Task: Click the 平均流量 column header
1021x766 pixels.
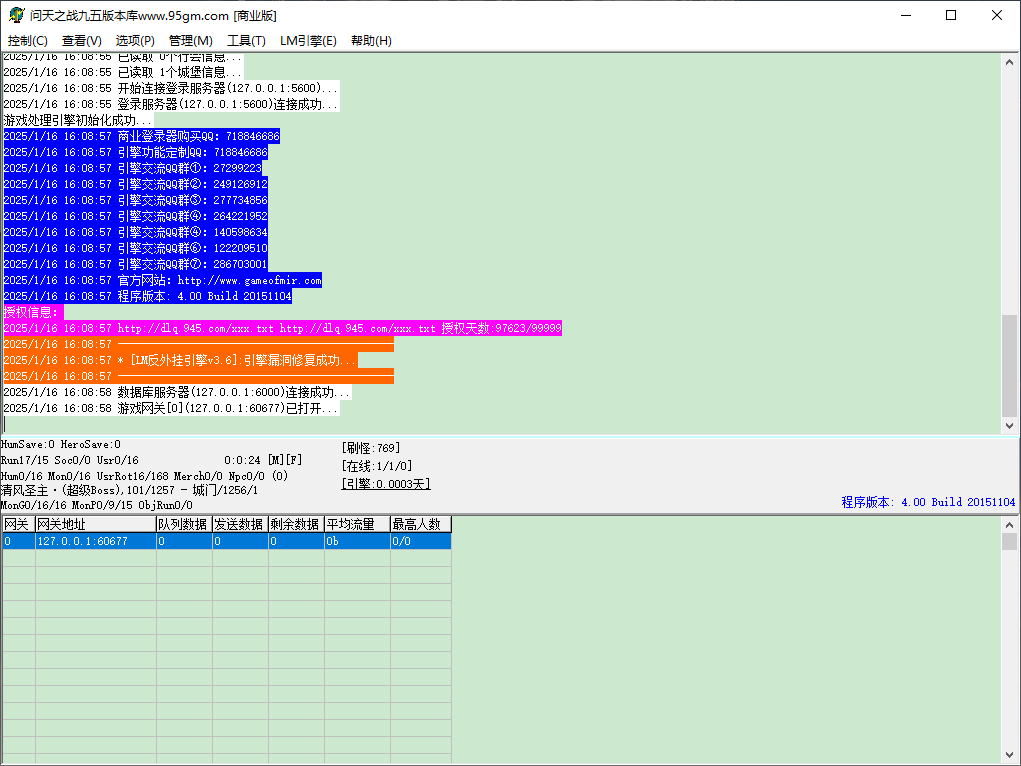Action: [x=357, y=524]
